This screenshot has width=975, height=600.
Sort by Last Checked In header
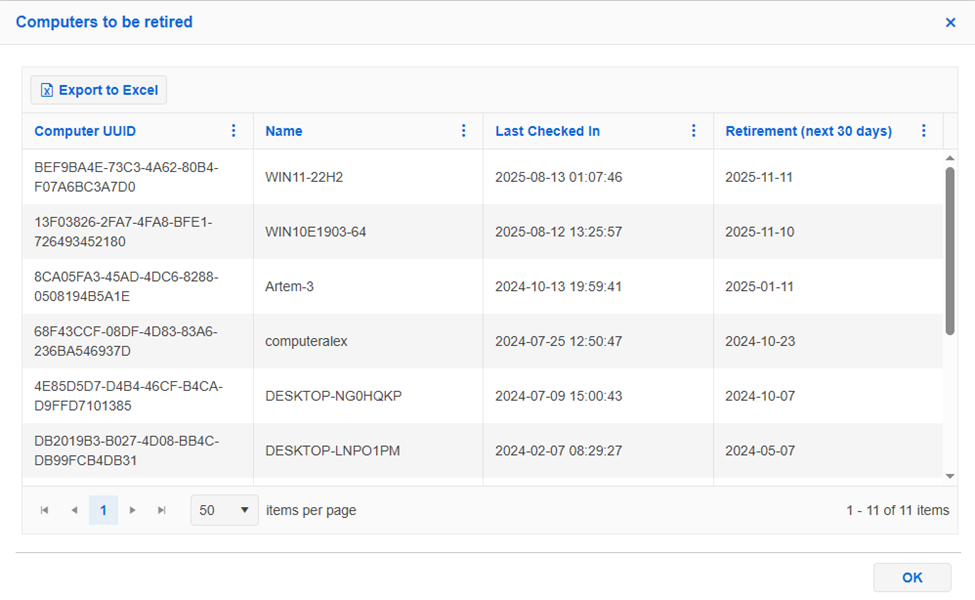tap(547, 131)
